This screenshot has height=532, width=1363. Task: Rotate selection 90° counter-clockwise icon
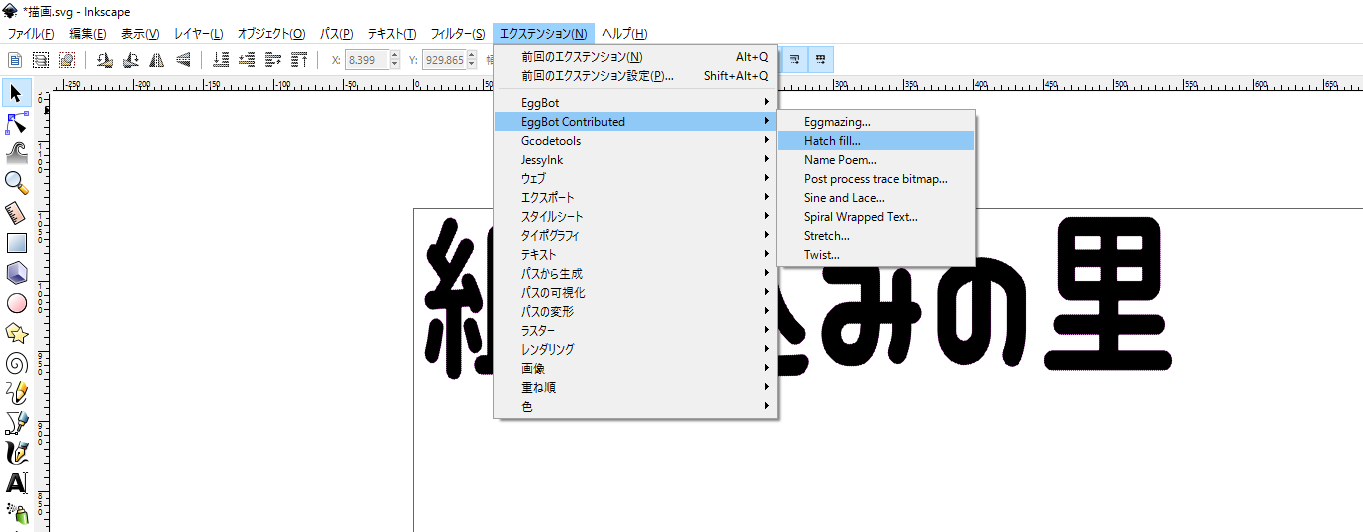(x=104, y=60)
